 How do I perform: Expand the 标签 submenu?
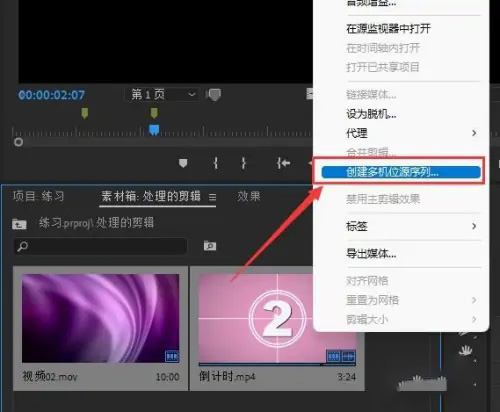click(x=474, y=226)
